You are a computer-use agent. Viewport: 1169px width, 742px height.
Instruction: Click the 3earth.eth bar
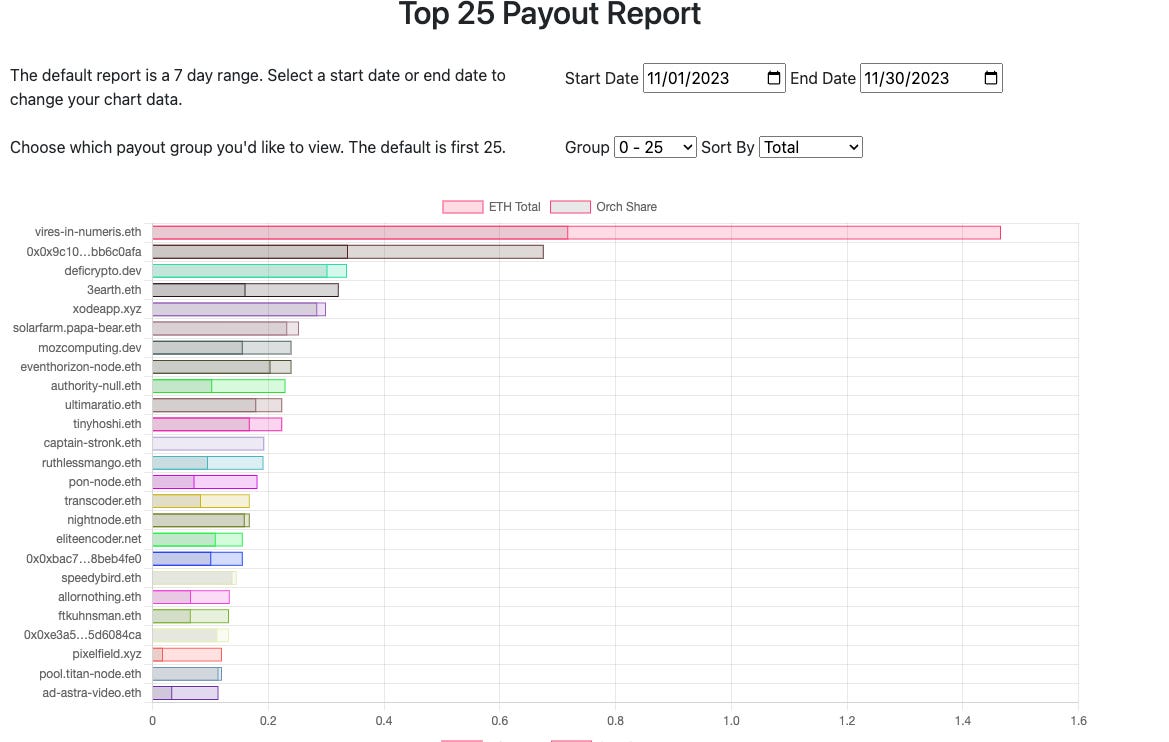(245, 290)
